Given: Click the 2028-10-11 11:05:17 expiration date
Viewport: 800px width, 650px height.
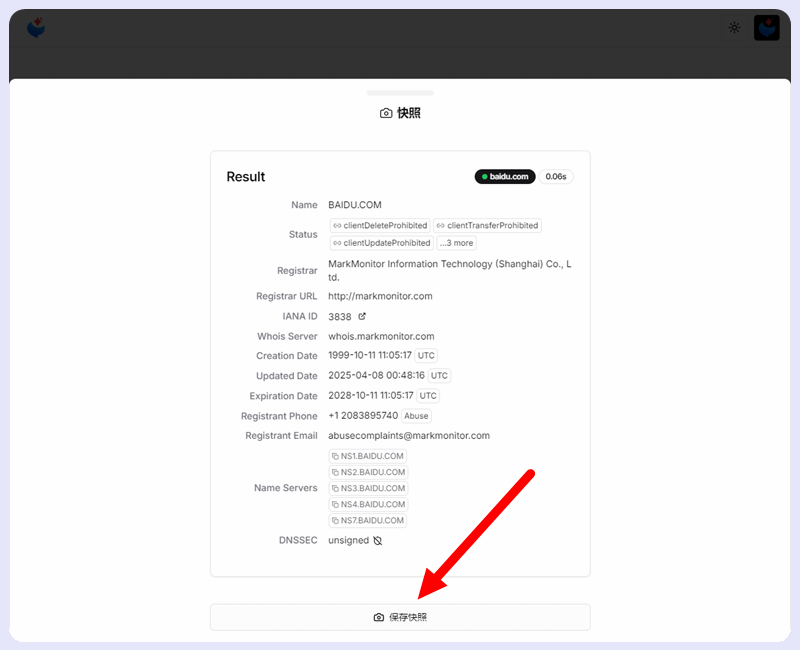Looking at the screenshot, I should pos(370,395).
